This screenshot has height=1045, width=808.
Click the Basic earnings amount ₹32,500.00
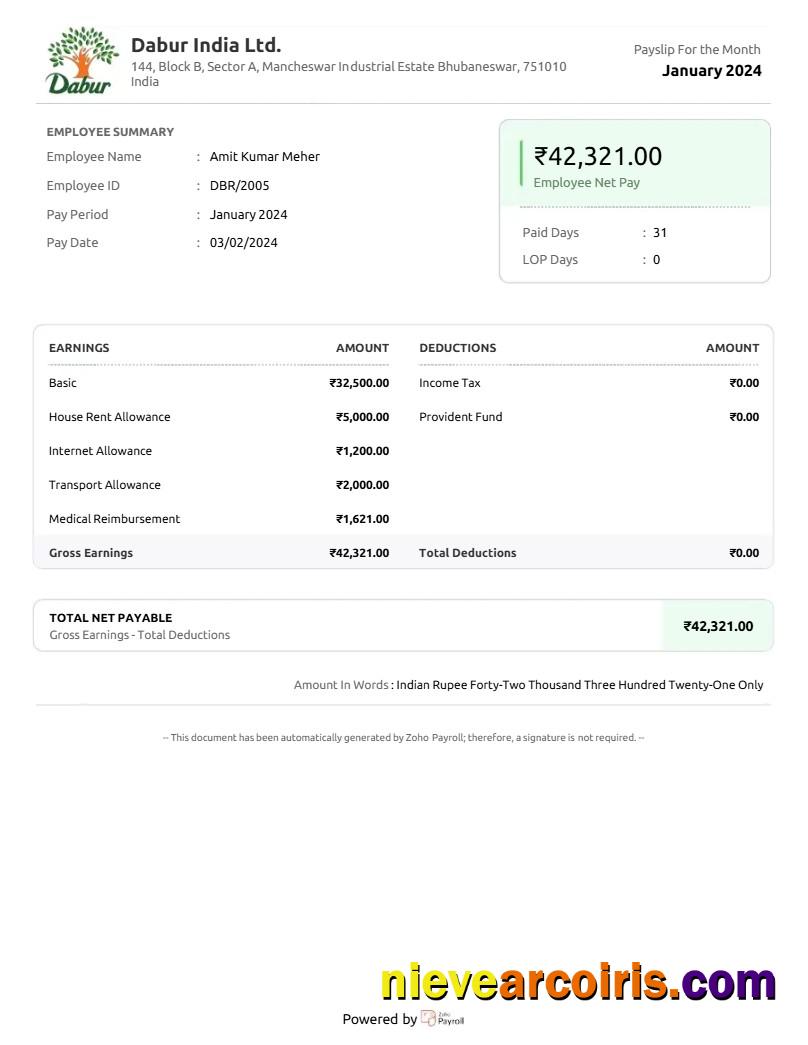(359, 383)
